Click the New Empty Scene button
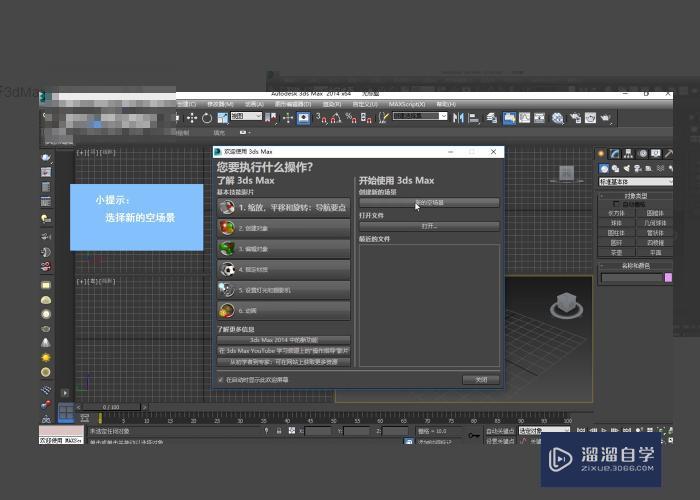 click(429, 203)
